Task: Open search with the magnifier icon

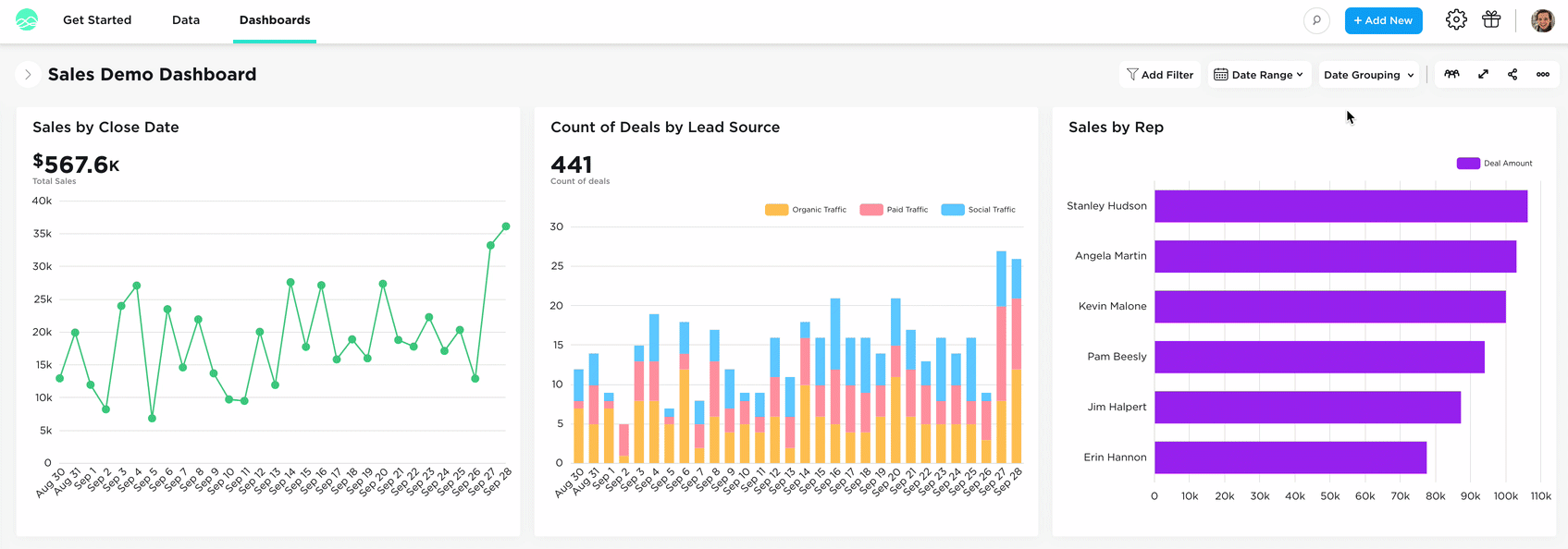Action: click(1316, 20)
